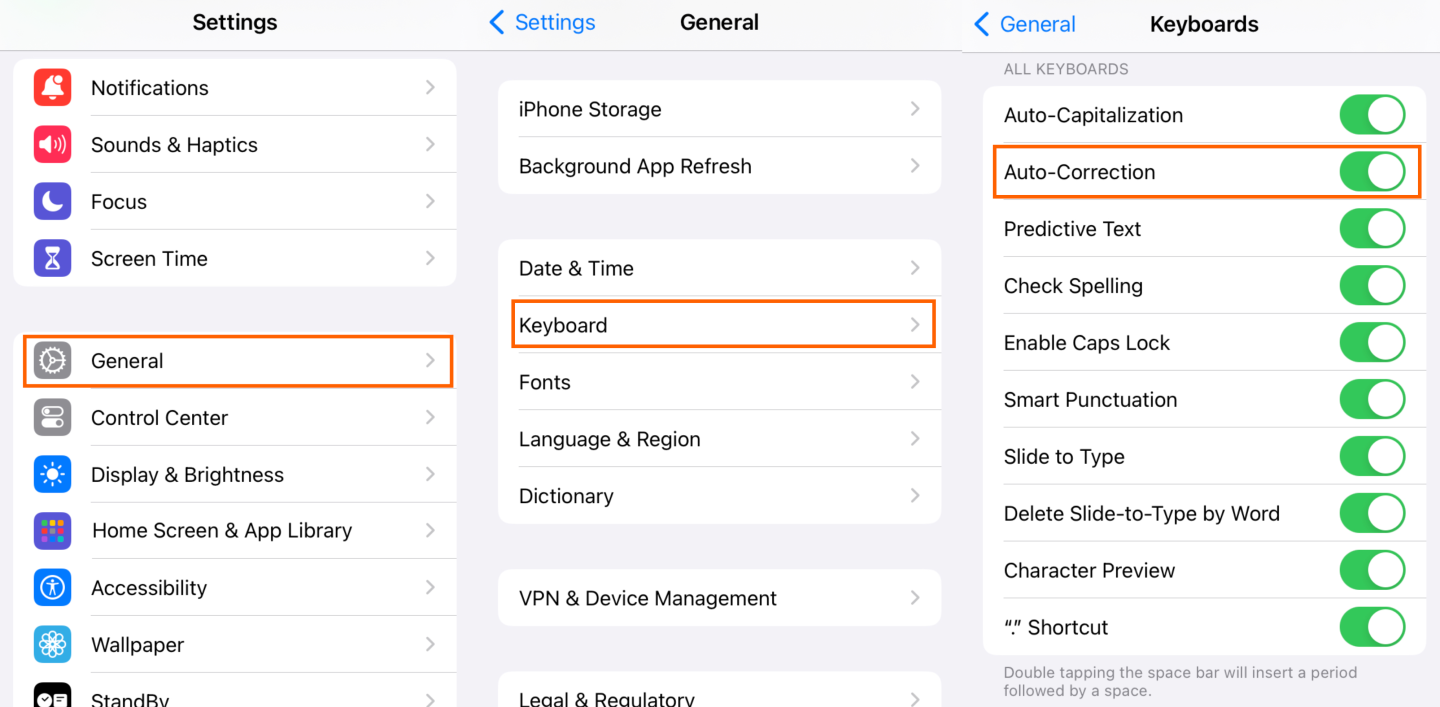Open Focus settings using the moon icon

52,201
